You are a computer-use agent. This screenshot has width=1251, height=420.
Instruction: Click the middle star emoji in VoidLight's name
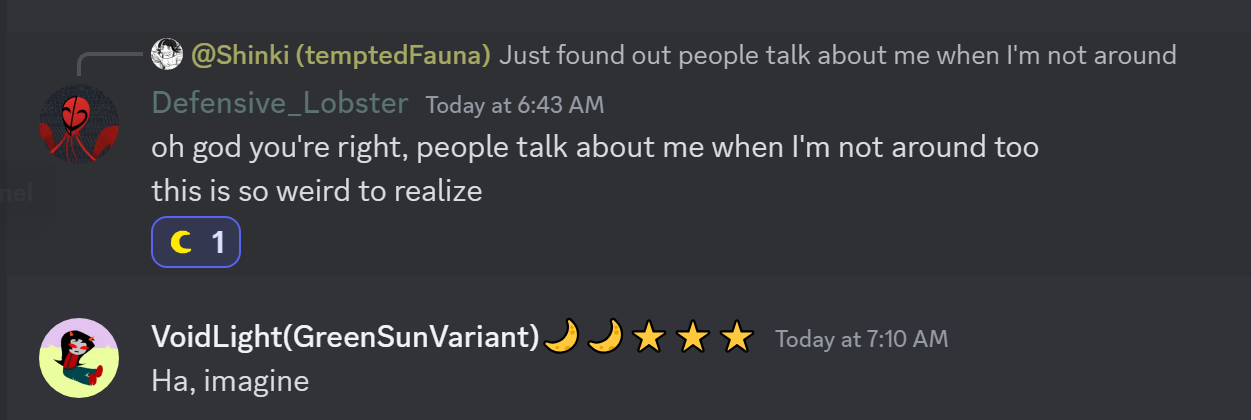693,338
